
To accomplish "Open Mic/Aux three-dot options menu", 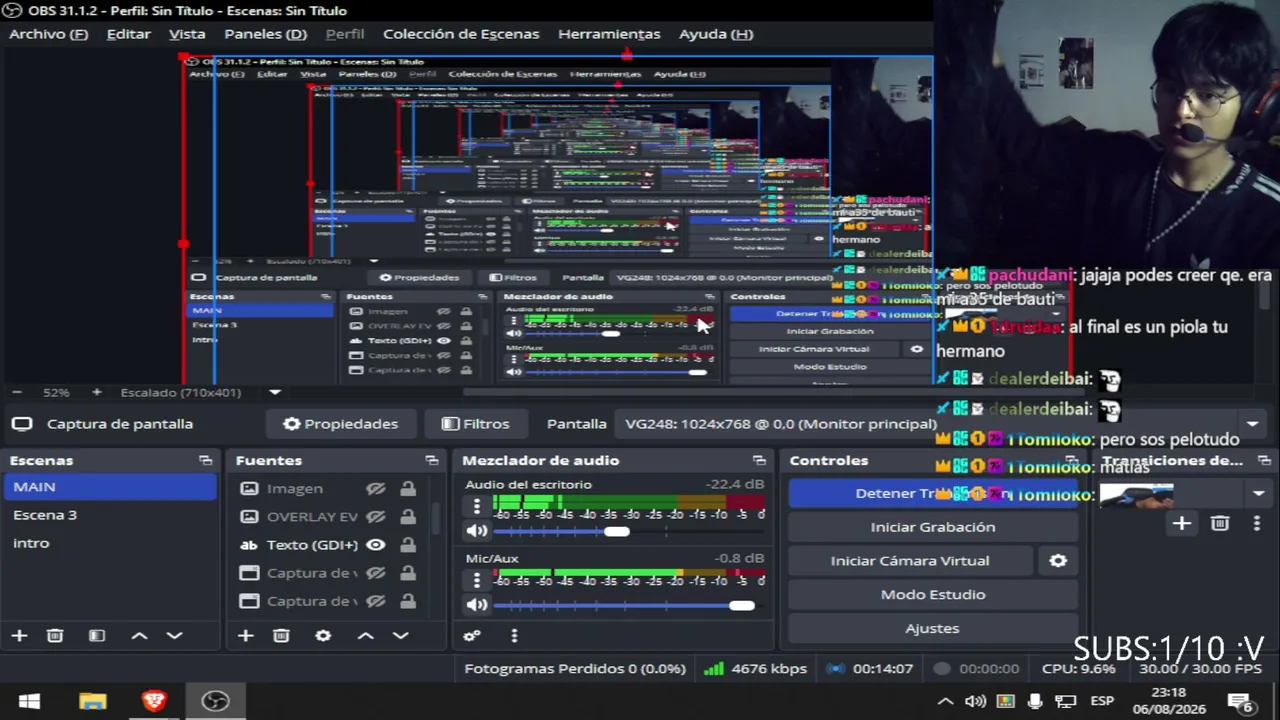I will 477,581.
